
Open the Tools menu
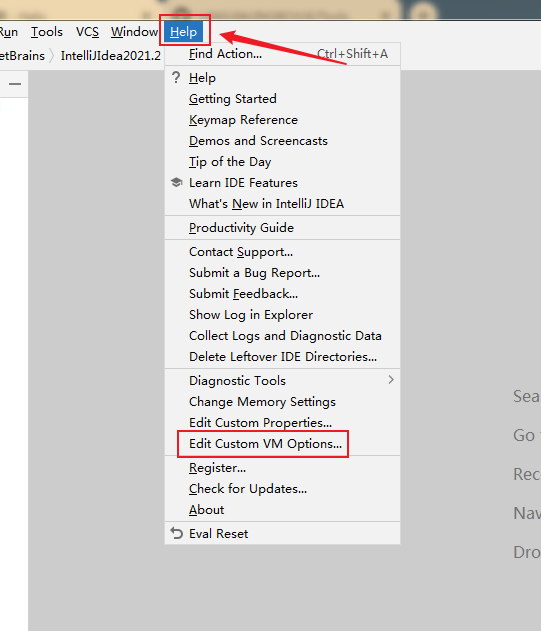(47, 31)
